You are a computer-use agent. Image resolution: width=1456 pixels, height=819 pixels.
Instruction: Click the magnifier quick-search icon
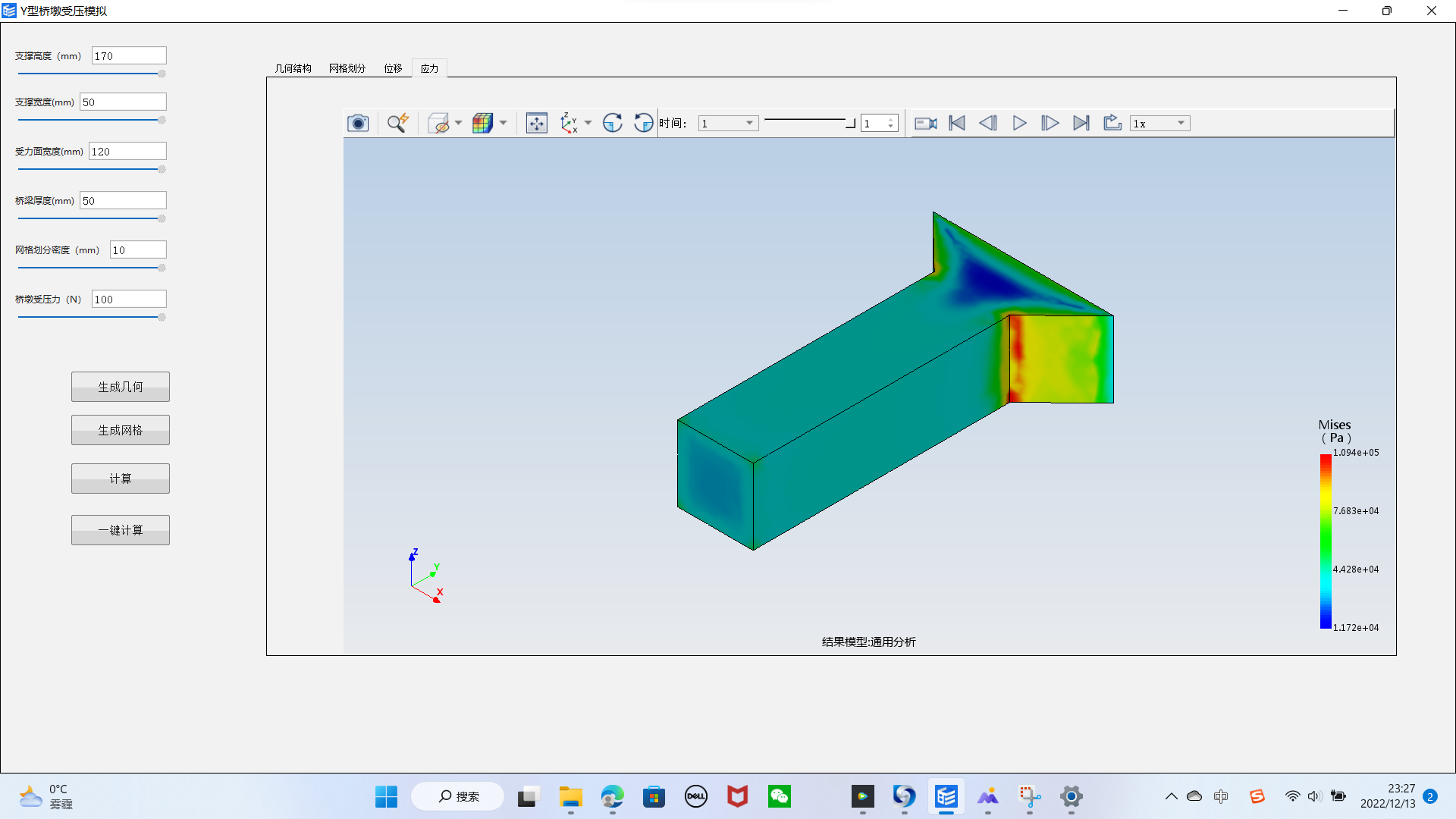pyautogui.click(x=397, y=123)
